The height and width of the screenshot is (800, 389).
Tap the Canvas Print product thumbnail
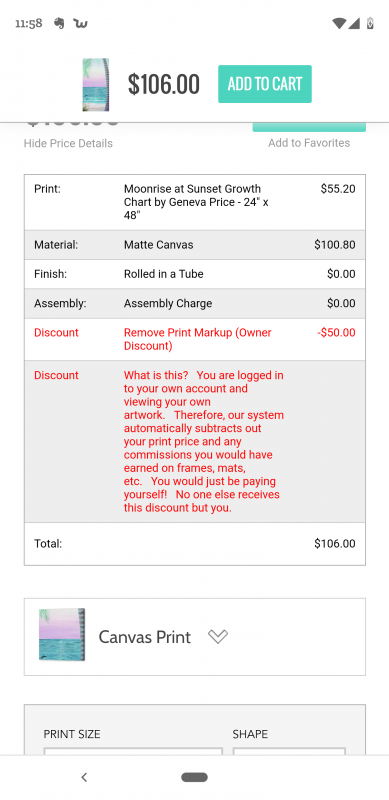(x=62, y=634)
